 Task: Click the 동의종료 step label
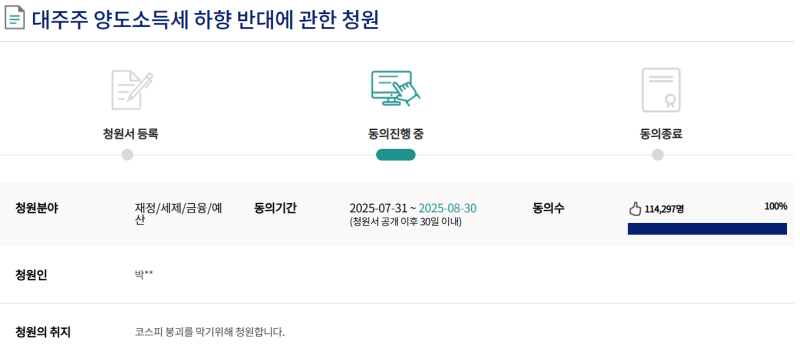pos(661,134)
